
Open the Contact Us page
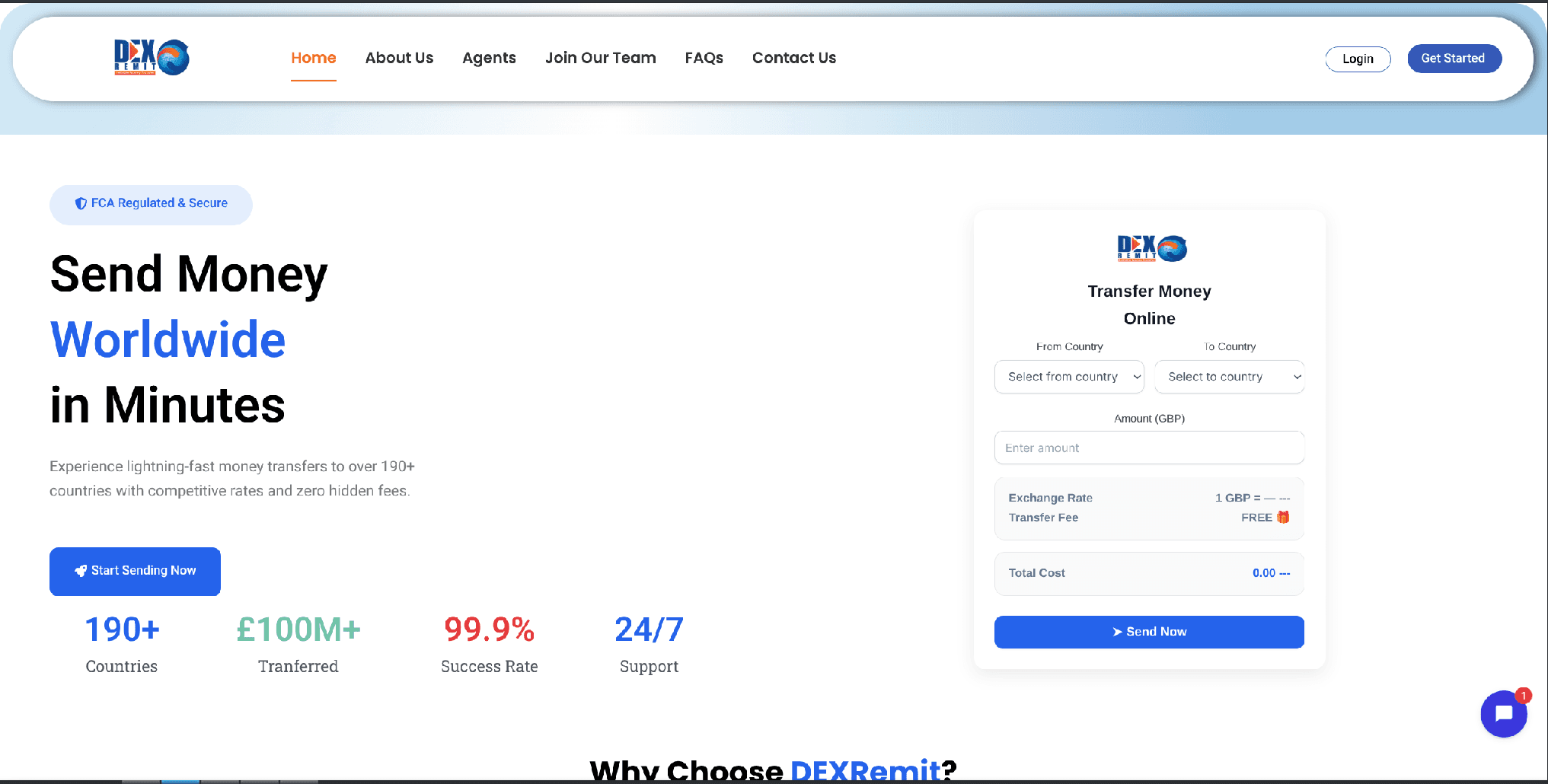[x=793, y=58]
